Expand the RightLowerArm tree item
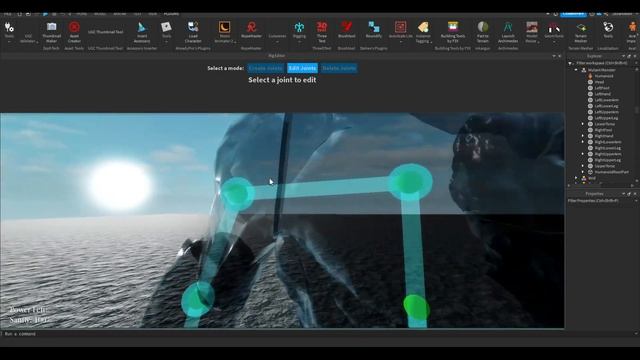The image size is (640, 360). coord(583,142)
